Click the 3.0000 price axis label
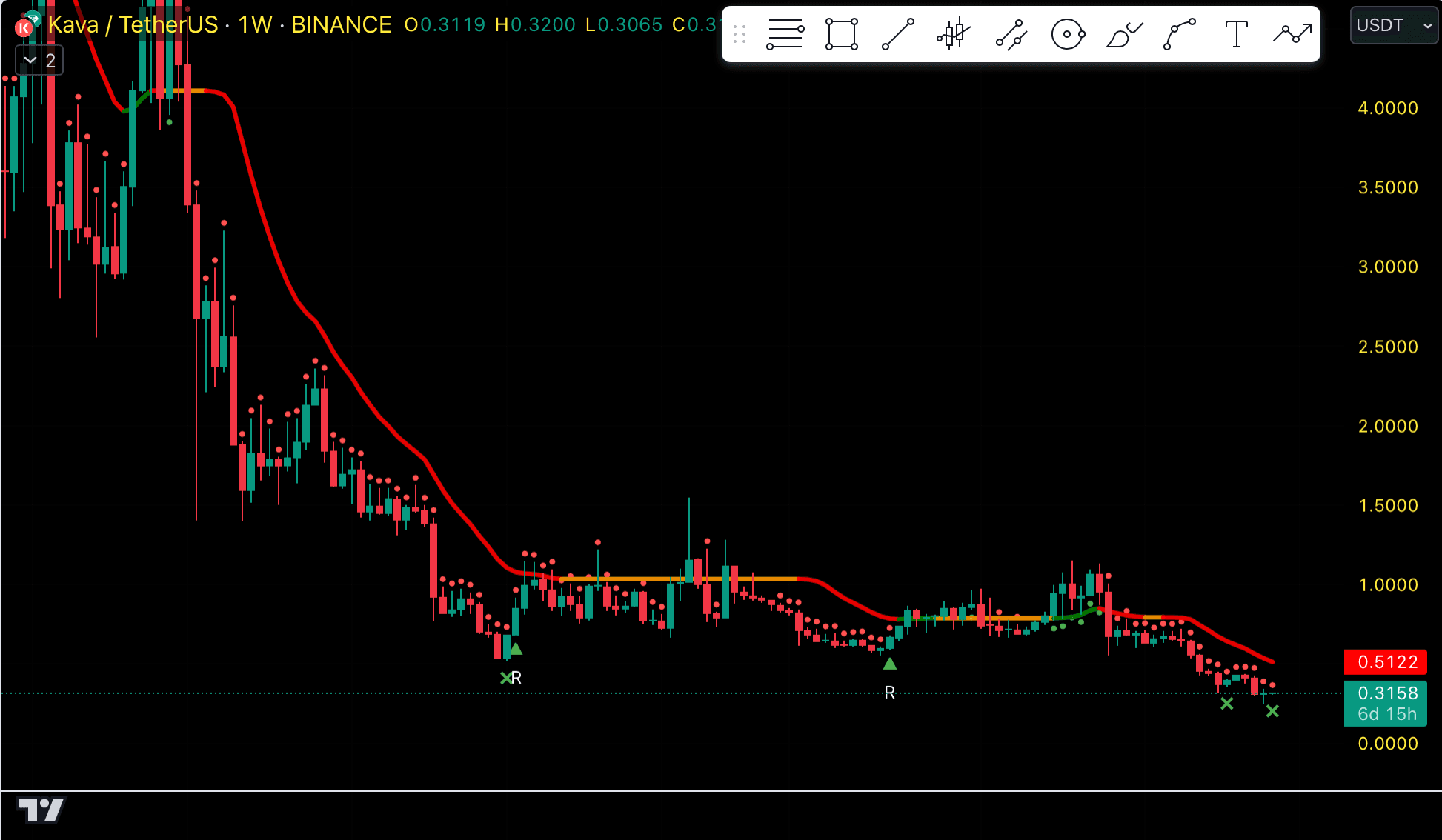Viewport: 1442px width, 840px height. tap(1387, 267)
